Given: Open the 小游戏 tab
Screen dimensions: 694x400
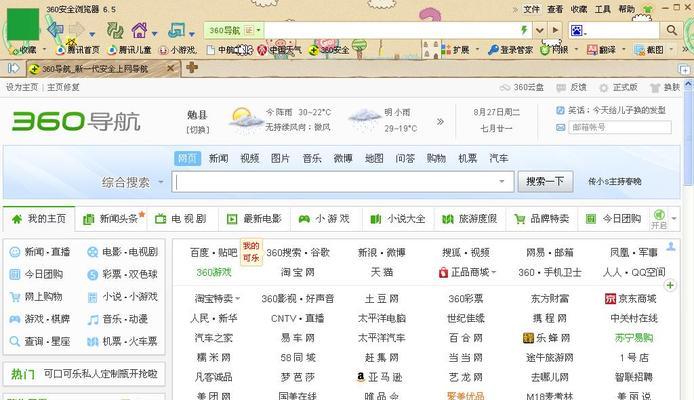Looking at the screenshot, I should click(x=326, y=219).
